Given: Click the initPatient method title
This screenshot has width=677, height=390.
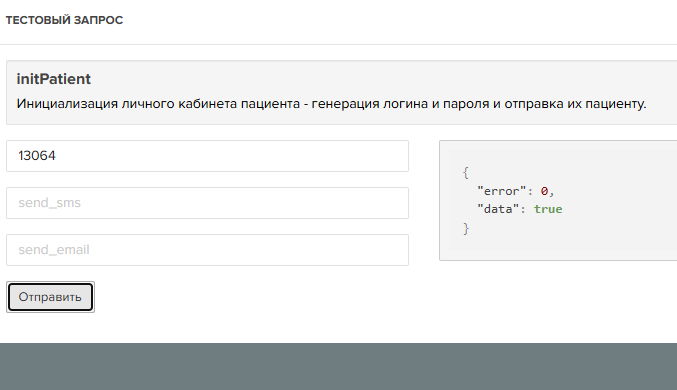Looking at the screenshot, I should [x=54, y=79].
